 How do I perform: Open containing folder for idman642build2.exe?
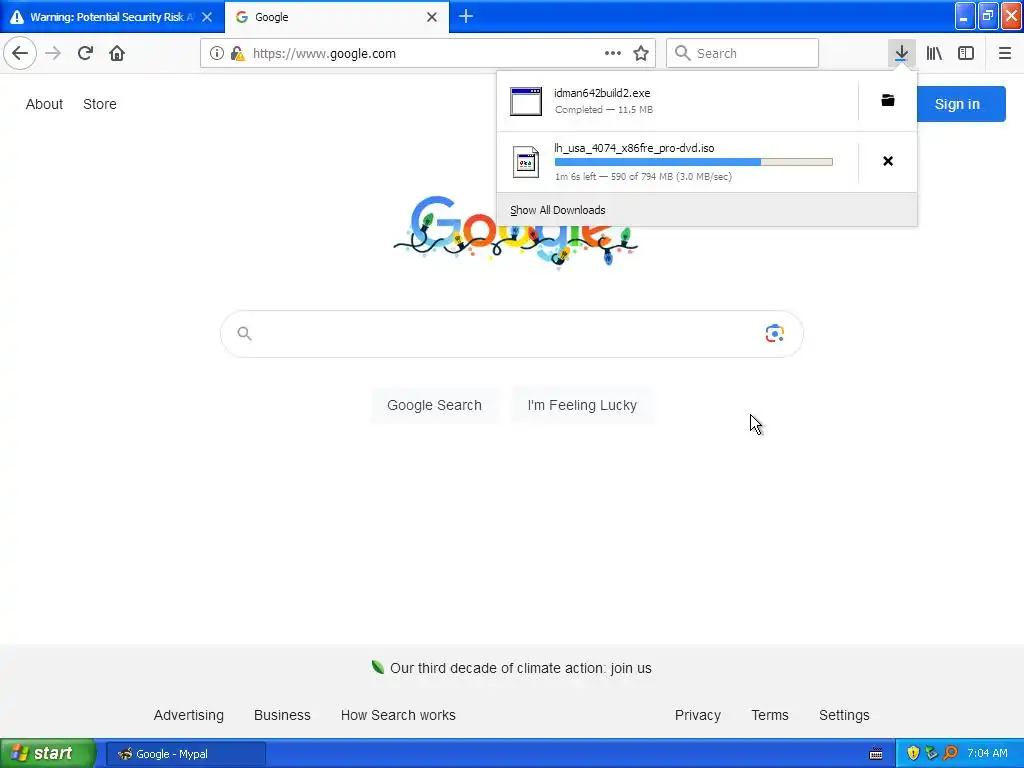[x=888, y=100]
